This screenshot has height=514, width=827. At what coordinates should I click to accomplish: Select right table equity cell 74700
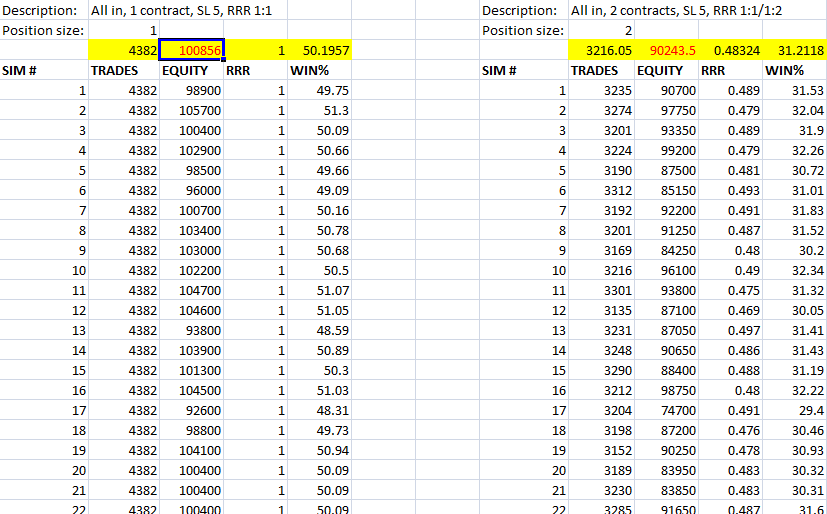(x=667, y=411)
